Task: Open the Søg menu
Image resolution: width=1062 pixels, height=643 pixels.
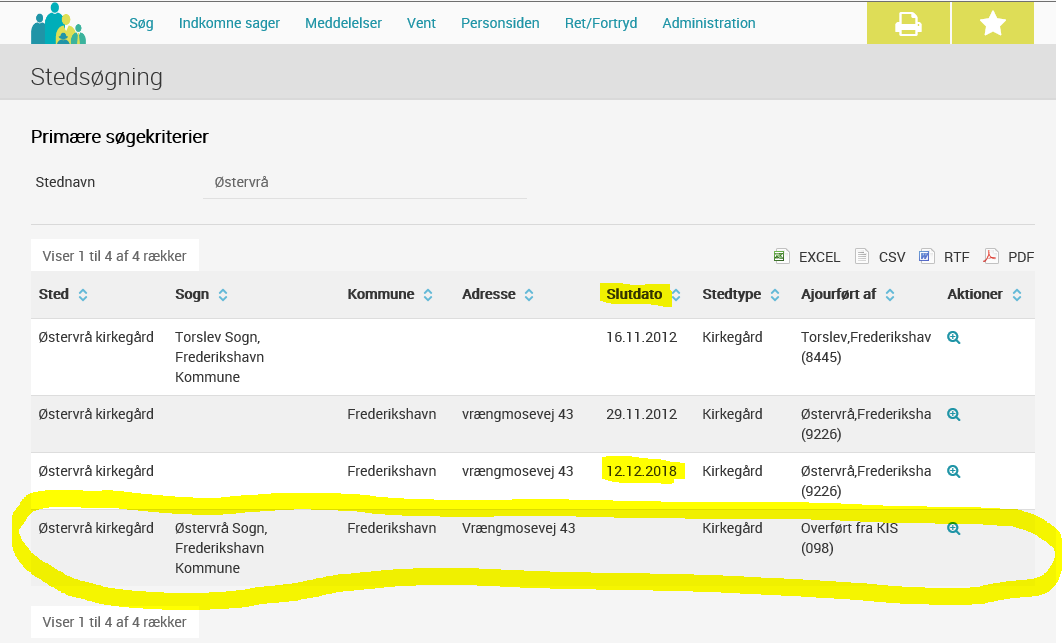Action: point(142,23)
